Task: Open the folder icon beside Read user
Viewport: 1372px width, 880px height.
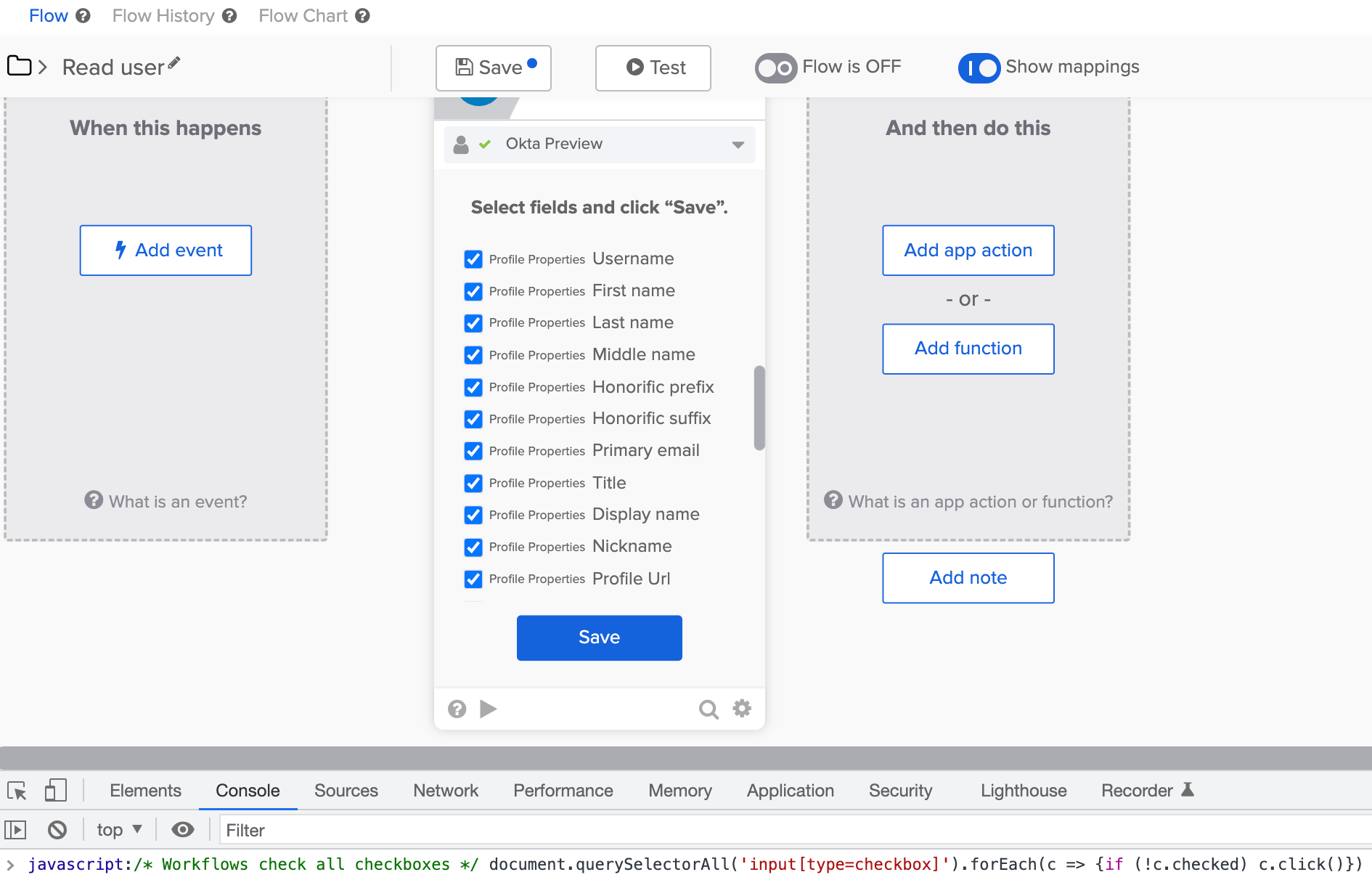Action: (x=19, y=66)
